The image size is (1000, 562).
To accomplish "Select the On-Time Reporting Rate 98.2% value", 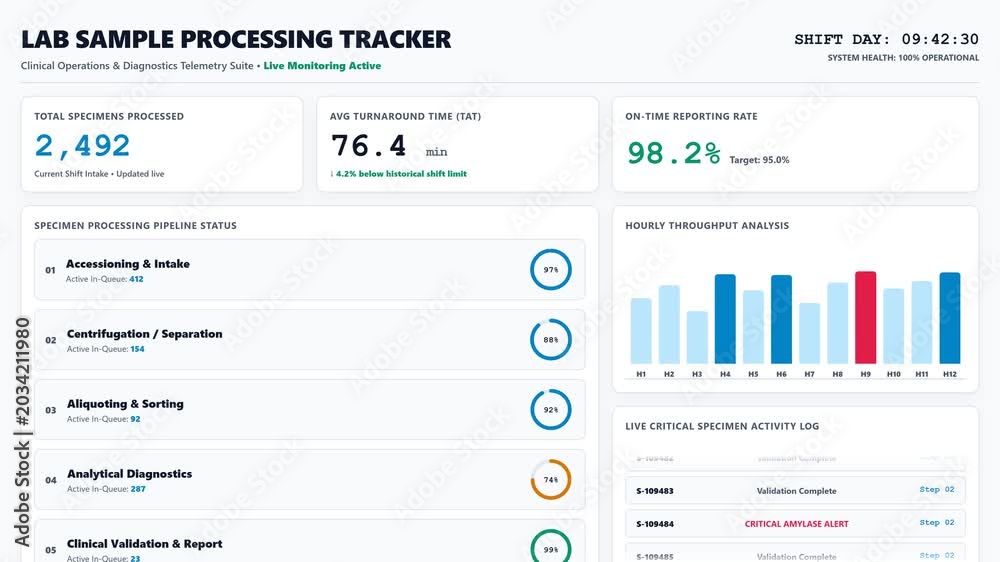I will pos(673,153).
